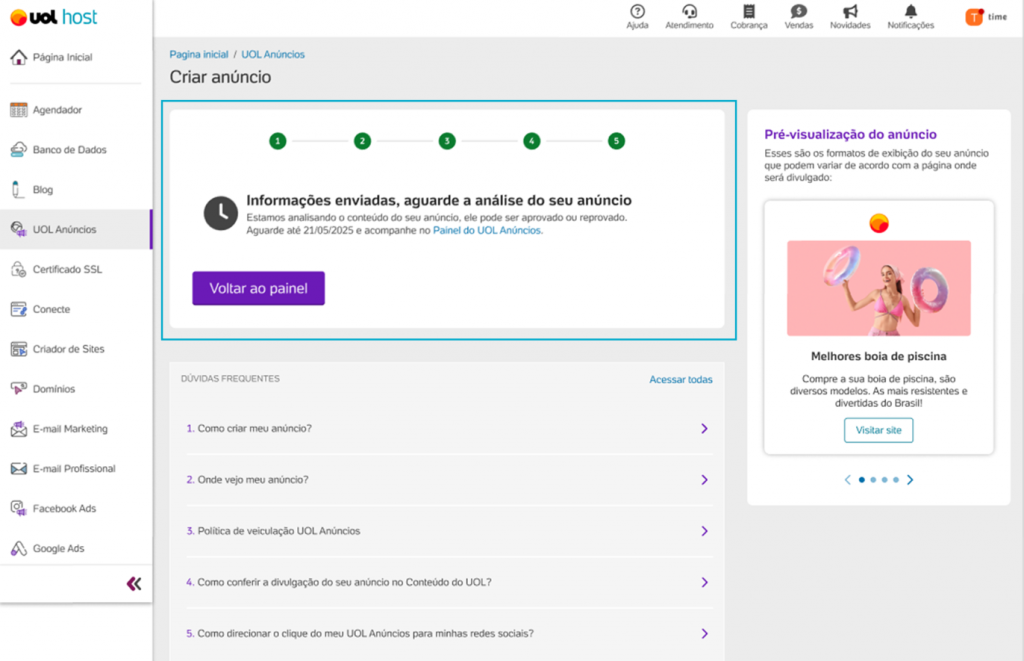Viewport: 1024px width, 661px height.
Task: Open Atendimento headset icon
Action: (x=689, y=11)
